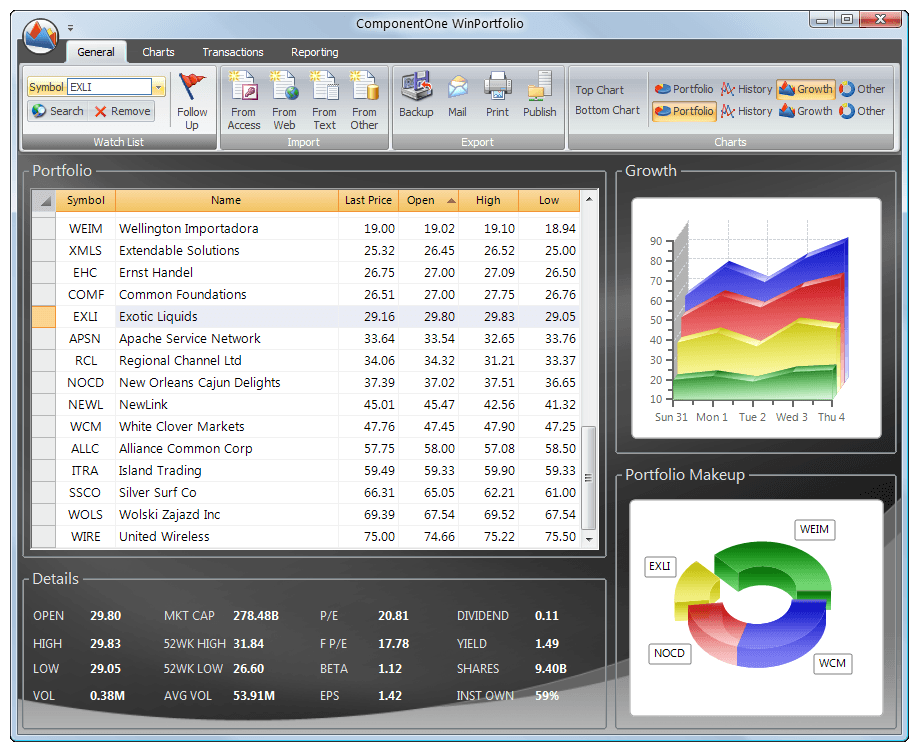Select the Ernst Handel row

(x=306, y=273)
